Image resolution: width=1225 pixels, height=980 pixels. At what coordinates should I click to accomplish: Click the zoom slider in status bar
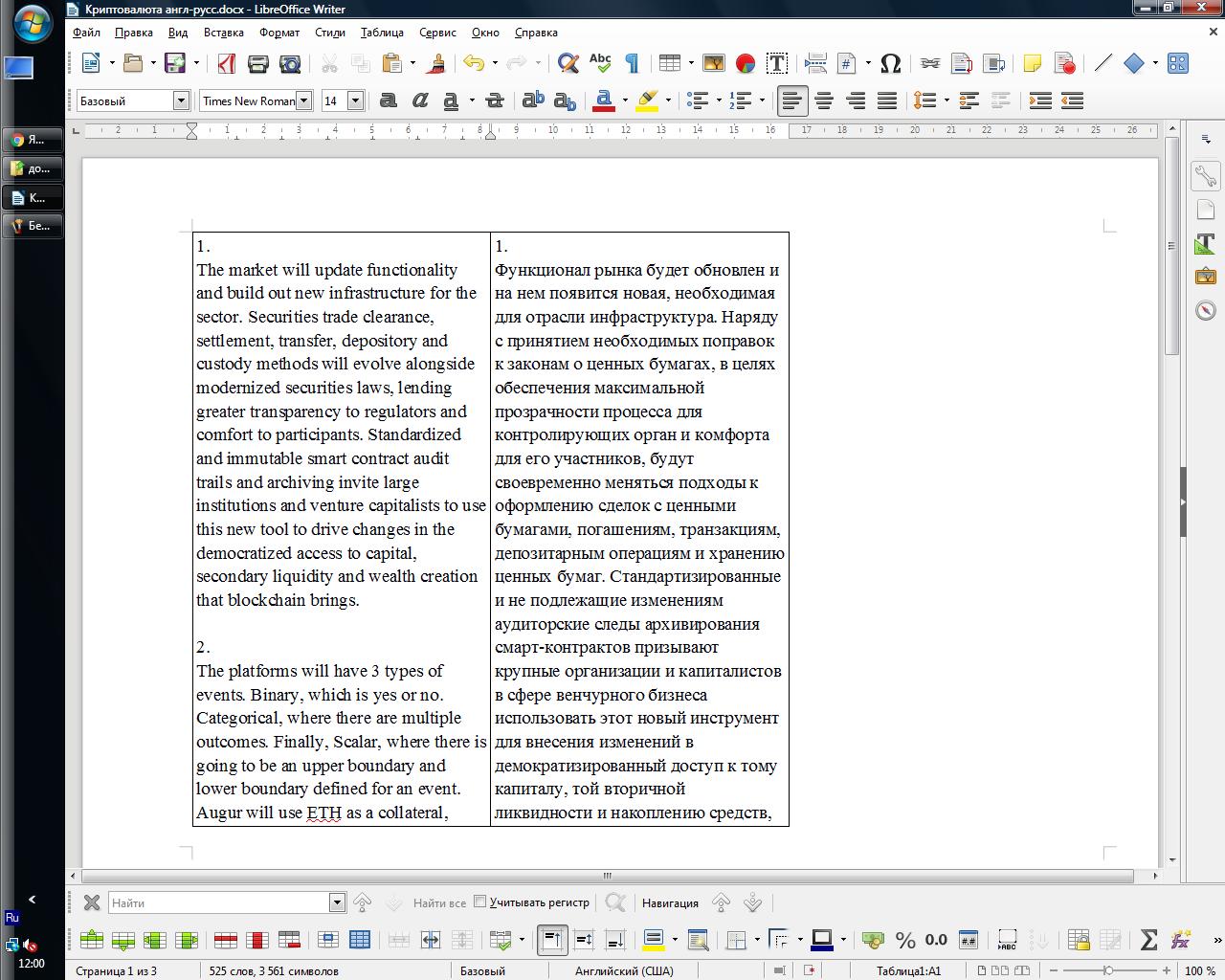(x=1107, y=970)
